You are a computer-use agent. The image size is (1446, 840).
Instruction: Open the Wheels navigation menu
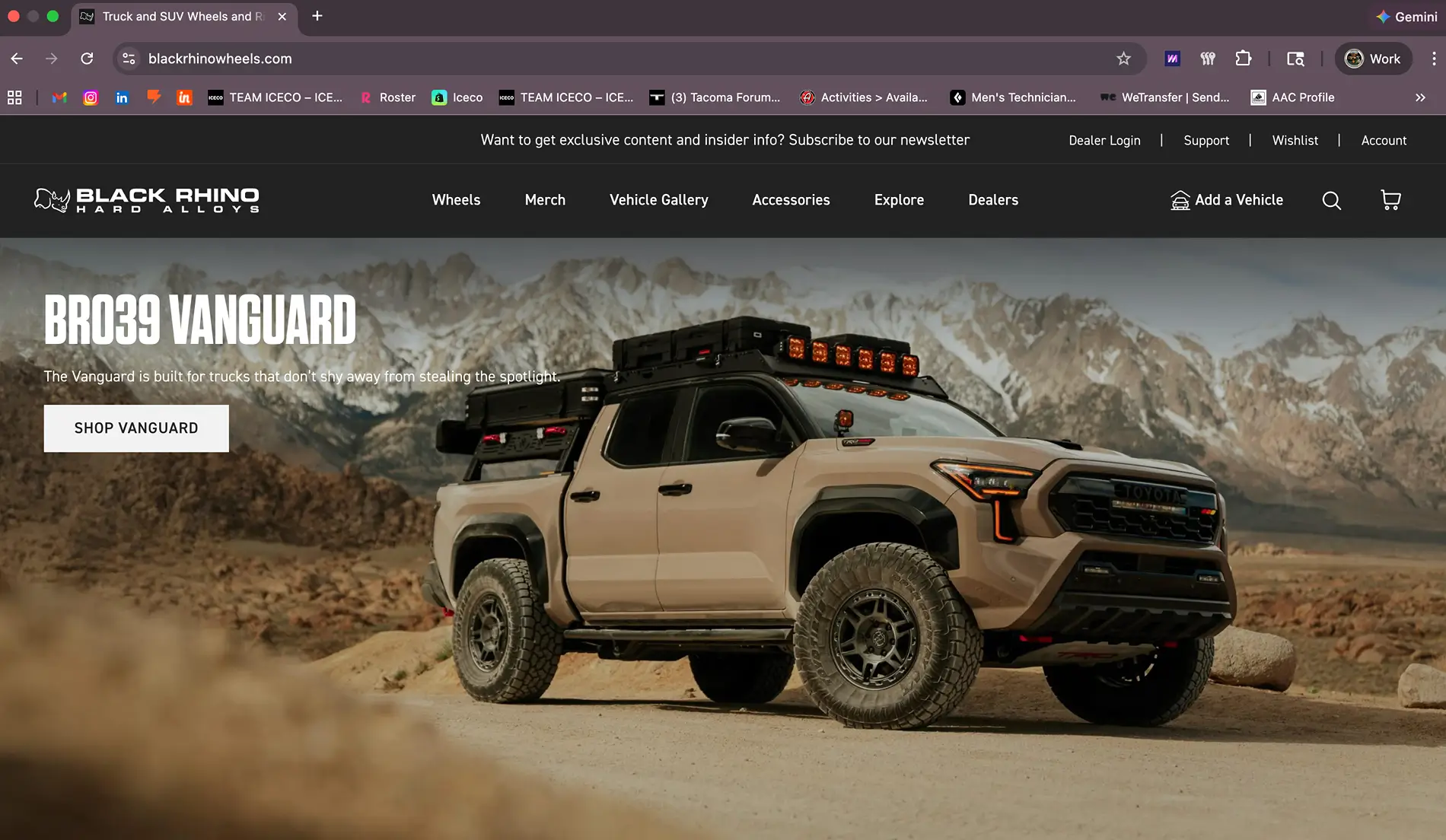coord(456,200)
